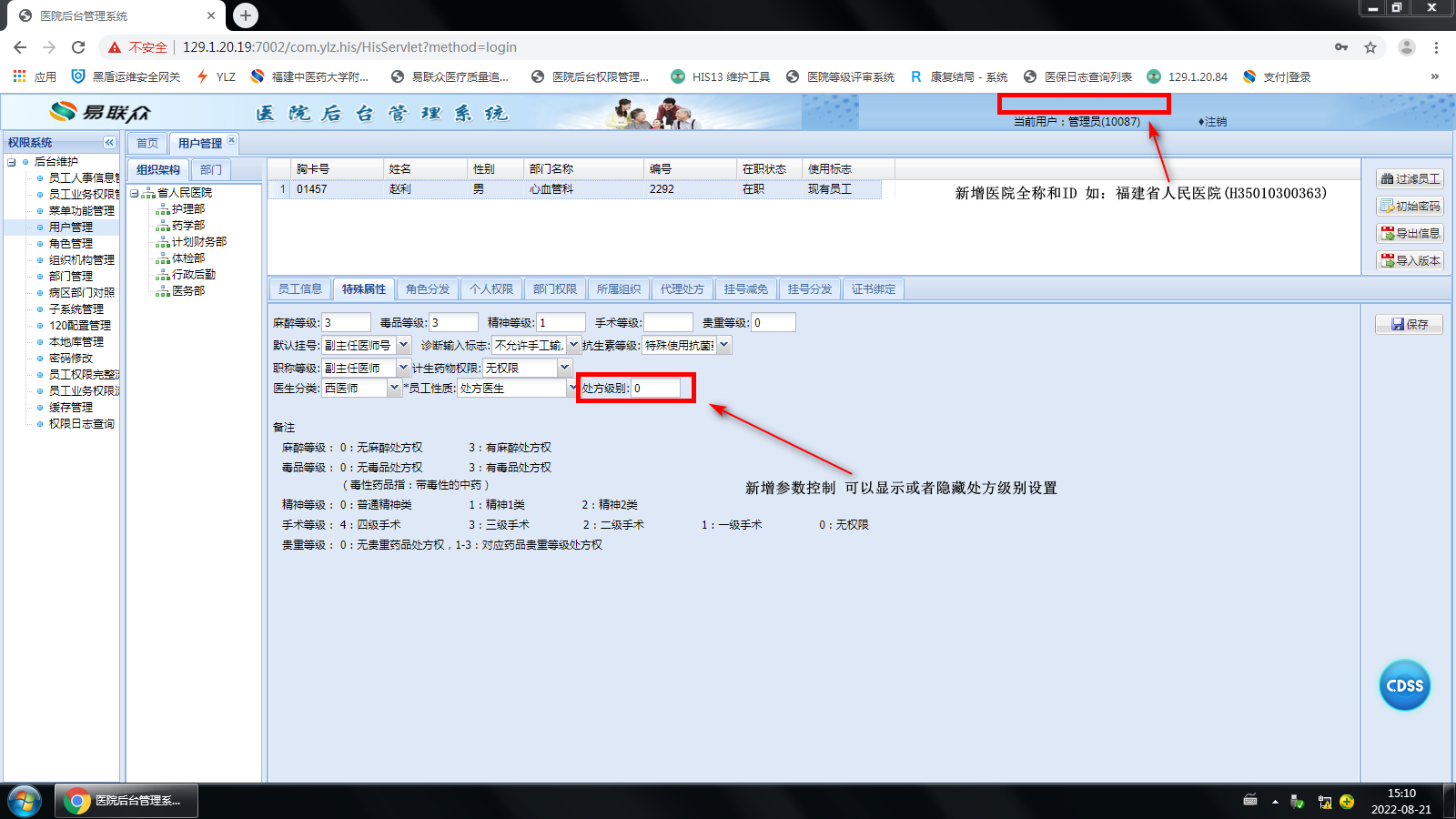Open the 默认挂号 dropdown
This screenshot has height=819, width=1456.
click(403, 346)
